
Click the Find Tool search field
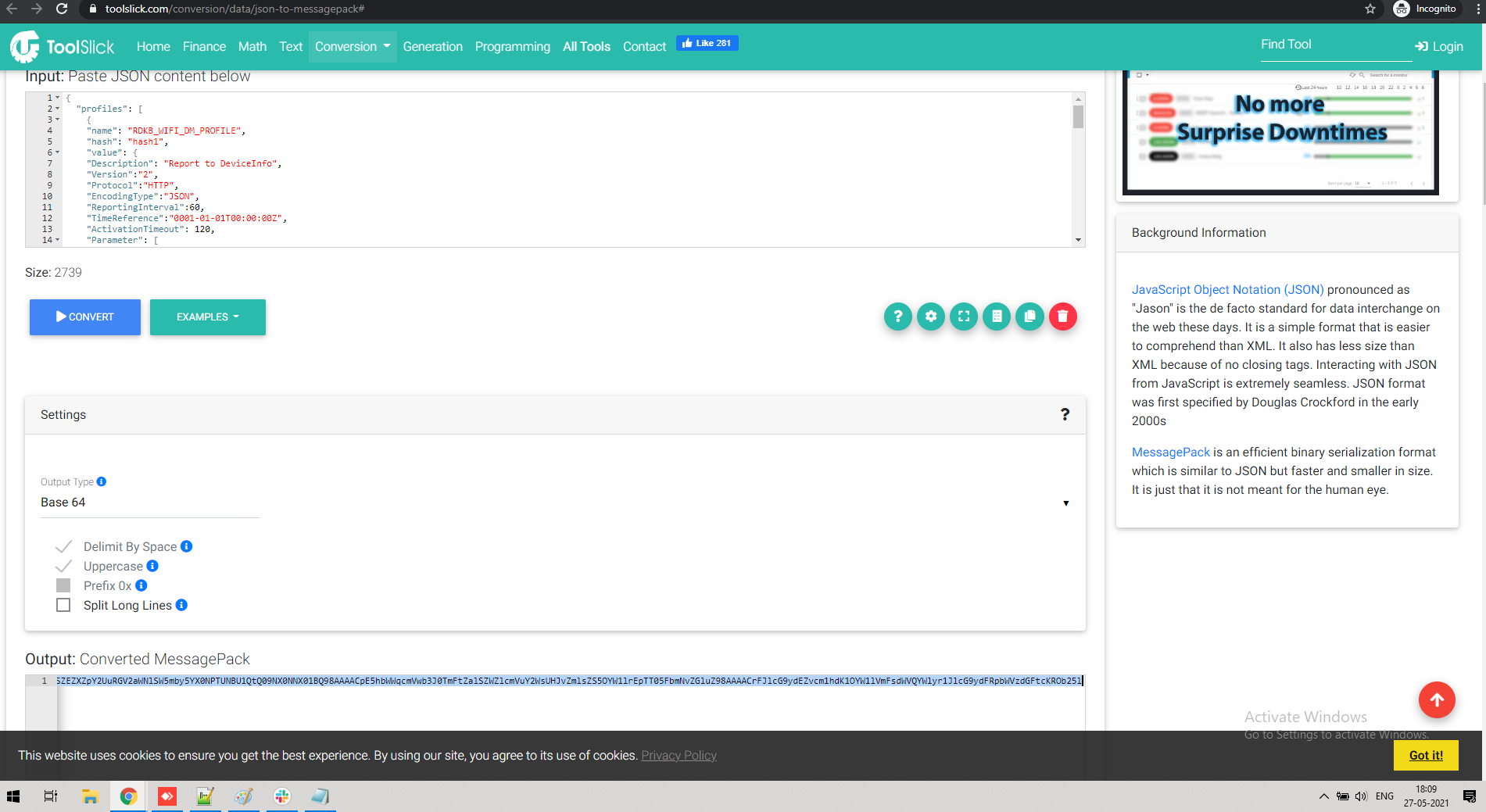1336,45
